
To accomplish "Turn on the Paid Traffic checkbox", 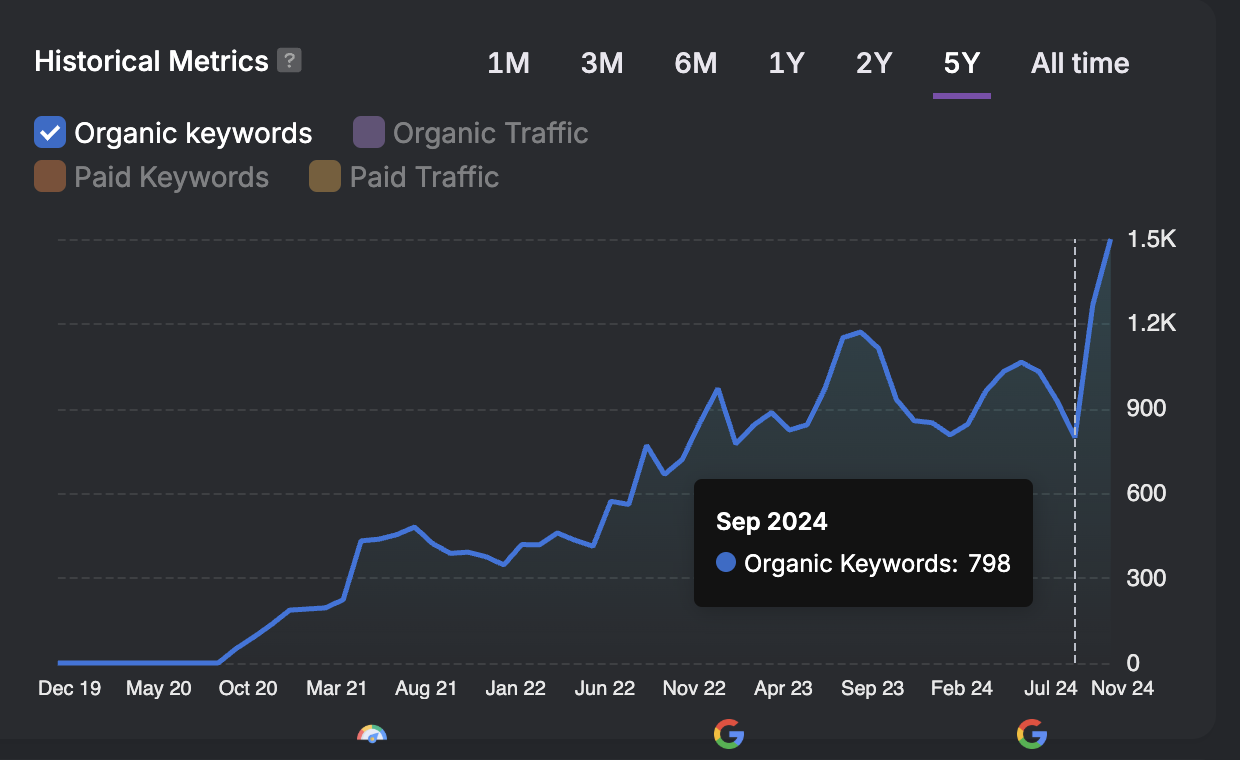I will click(x=325, y=177).
